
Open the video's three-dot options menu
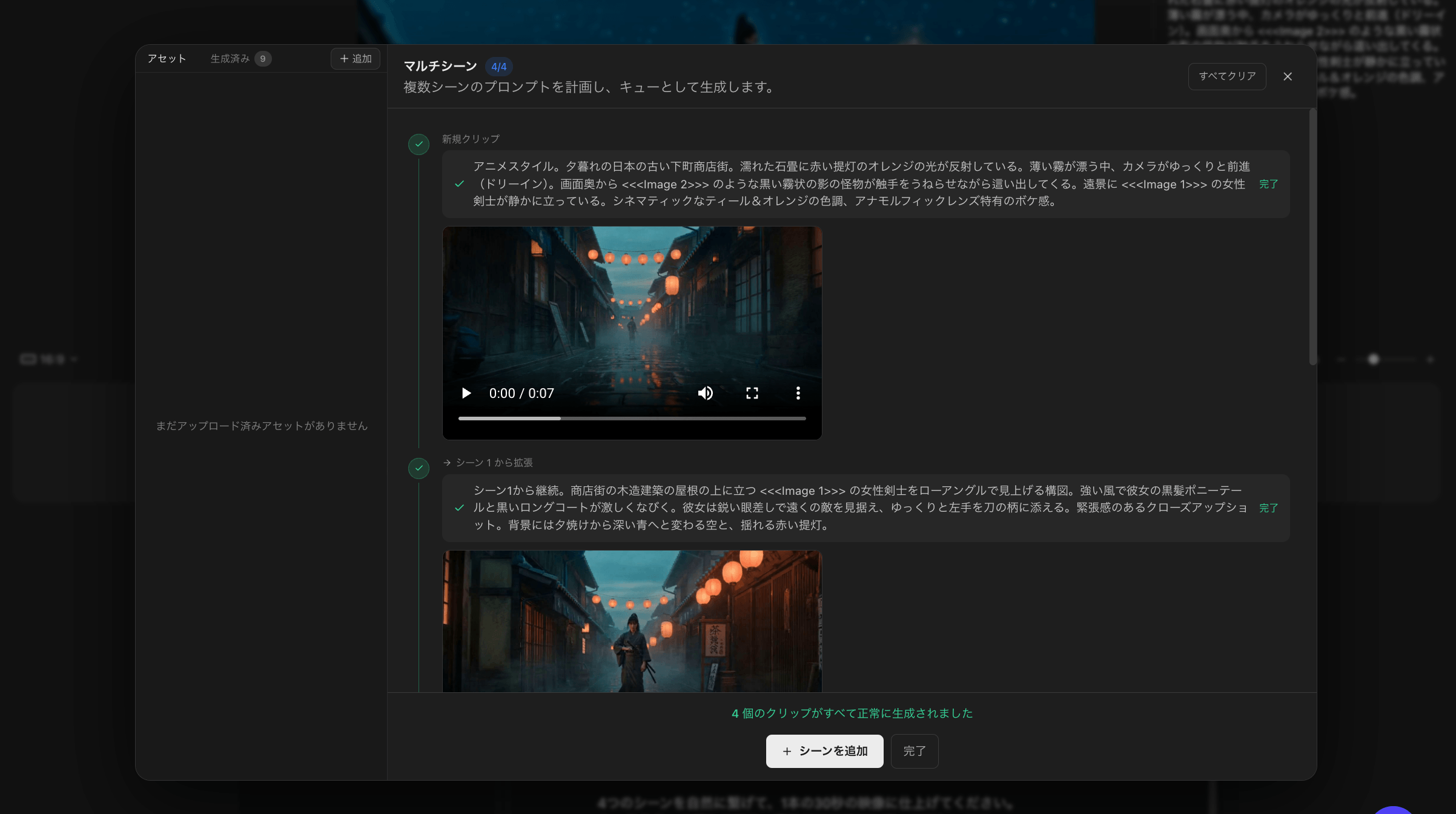pos(798,393)
